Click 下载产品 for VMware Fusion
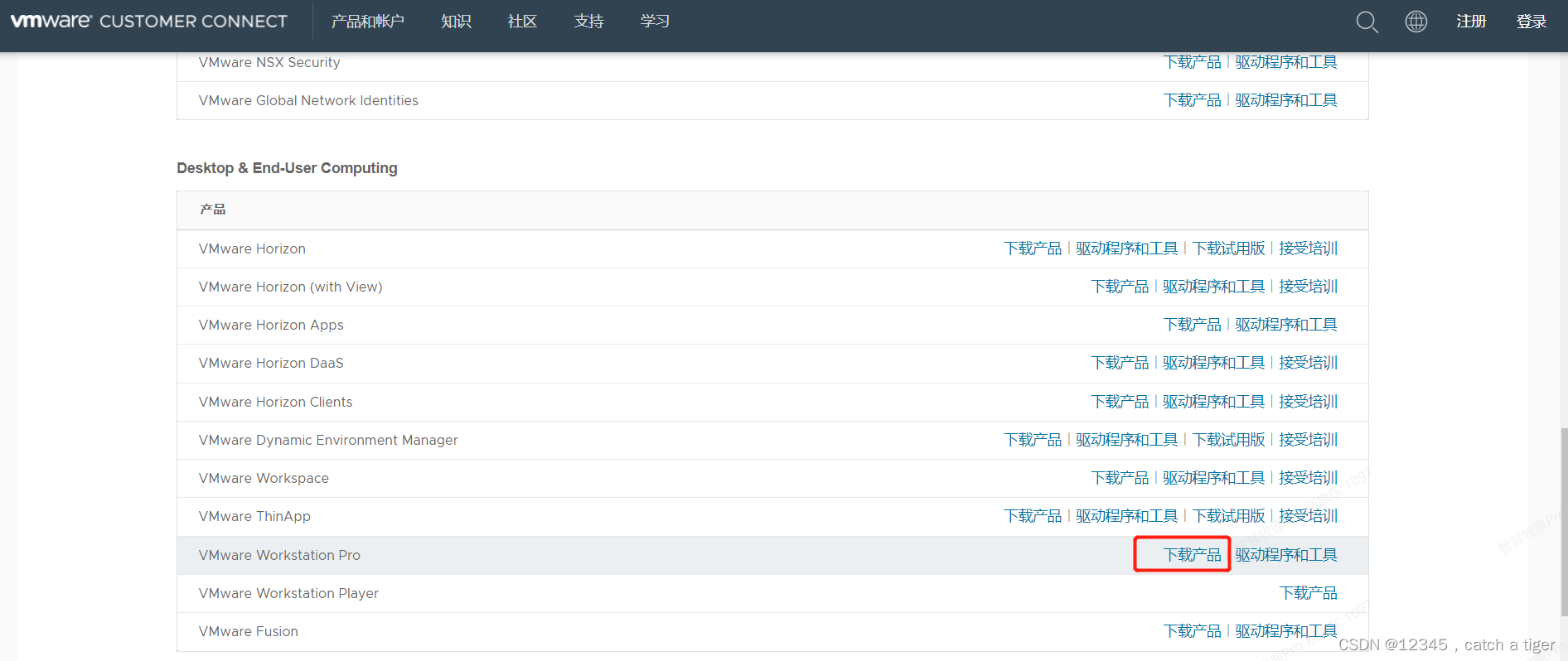Image resolution: width=1568 pixels, height=661 pixels. [x=1193, y=631]
